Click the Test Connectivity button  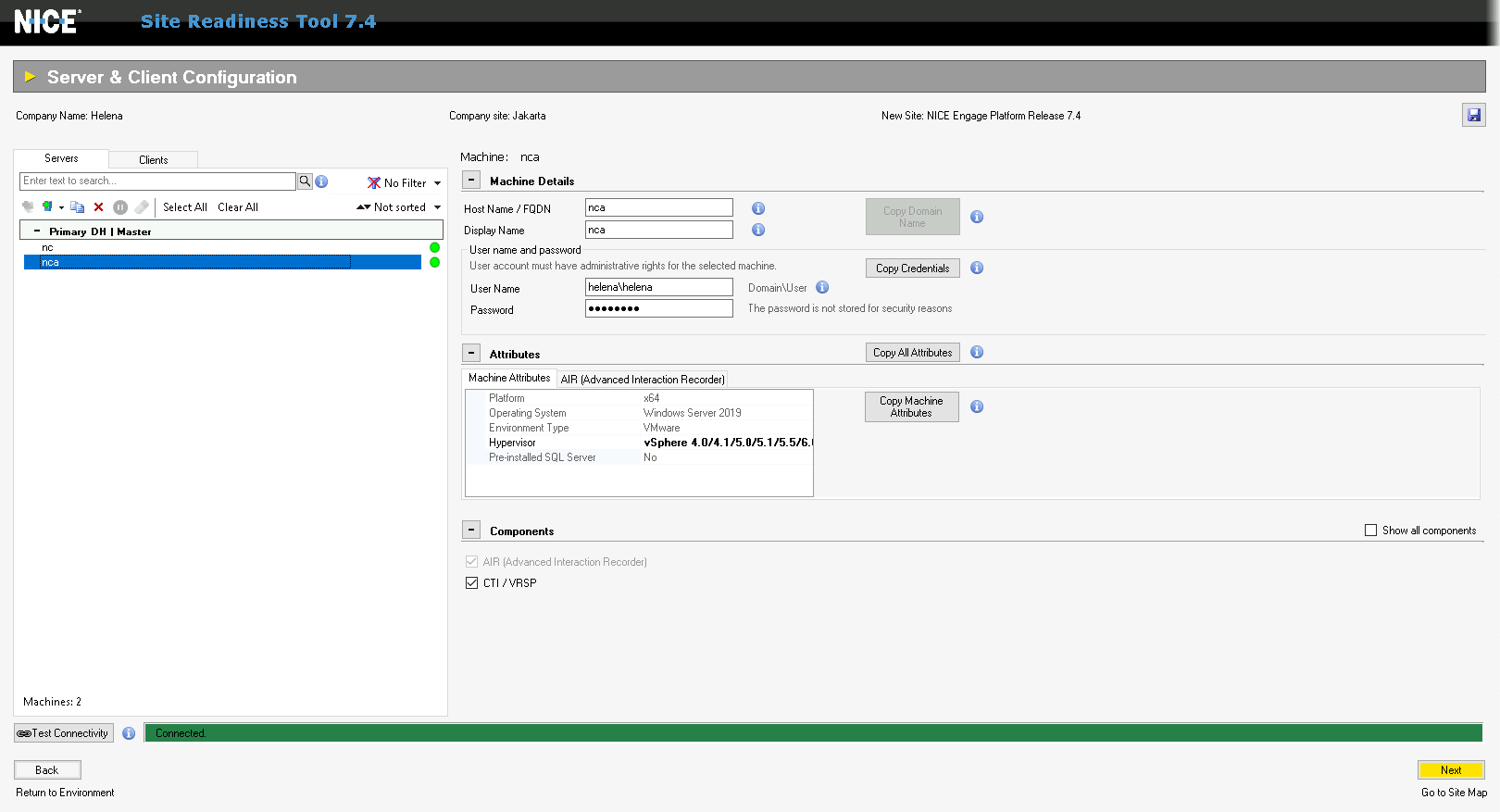63,733
